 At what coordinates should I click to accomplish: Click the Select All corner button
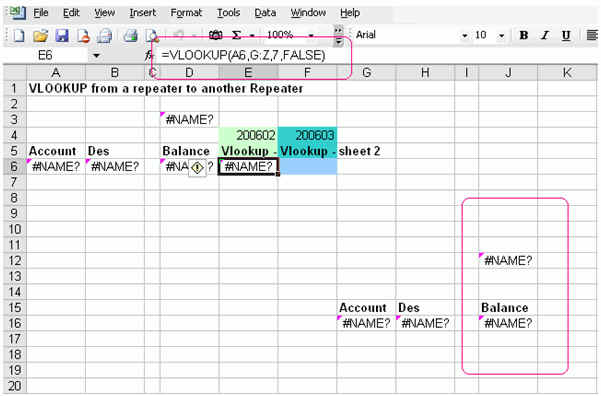coord(15,72)
